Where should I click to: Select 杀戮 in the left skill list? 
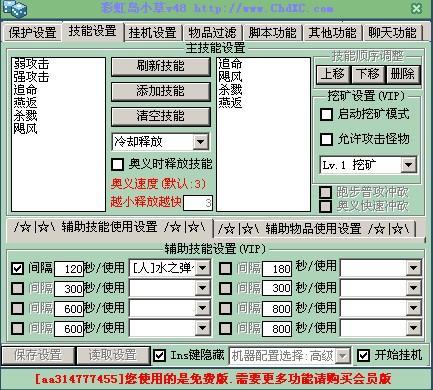click(x=25, y=116)
